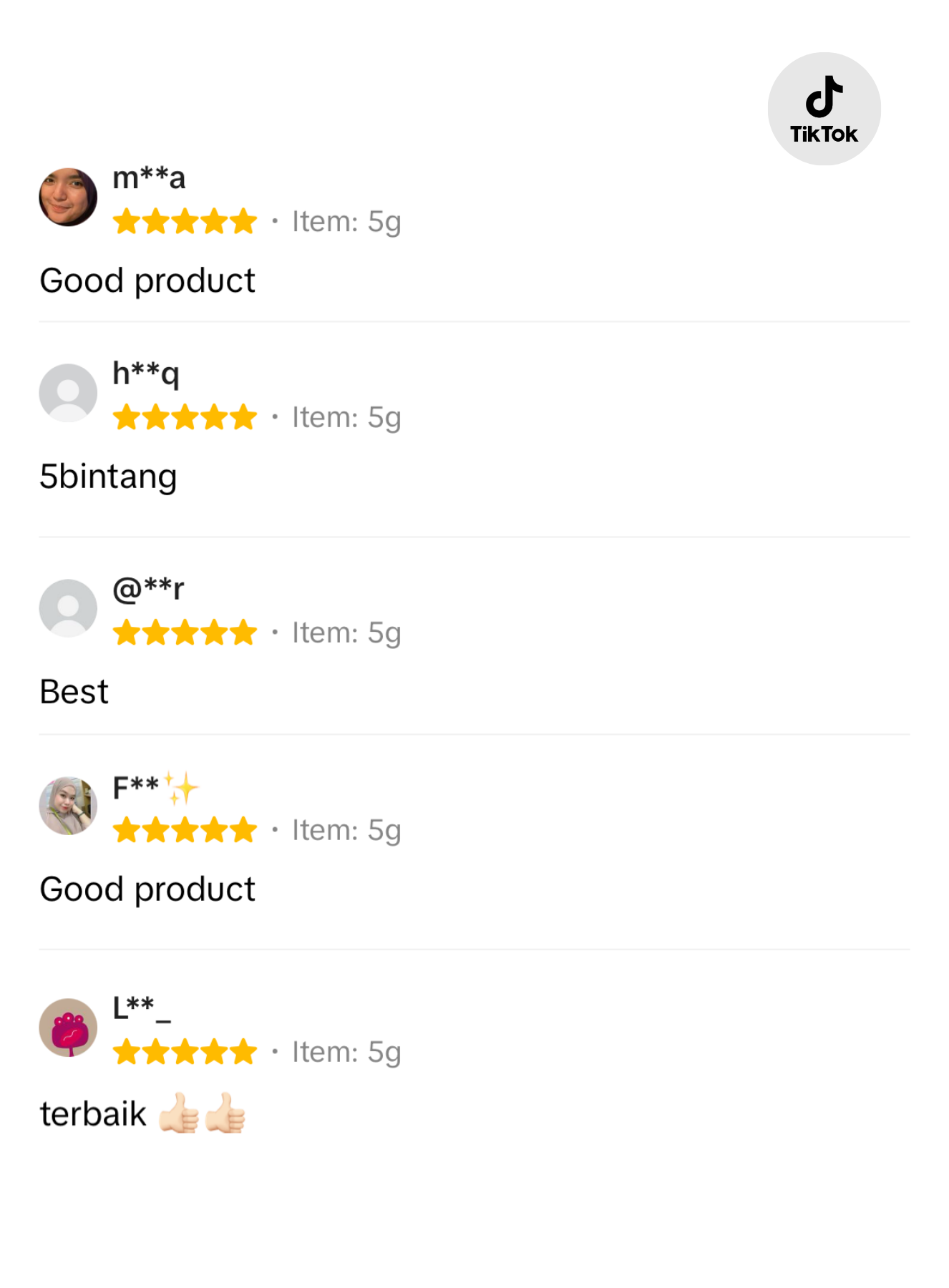949x1288 pixels.
Task: Tap the F** username with sparkles
Action: [x=155, y=787]
